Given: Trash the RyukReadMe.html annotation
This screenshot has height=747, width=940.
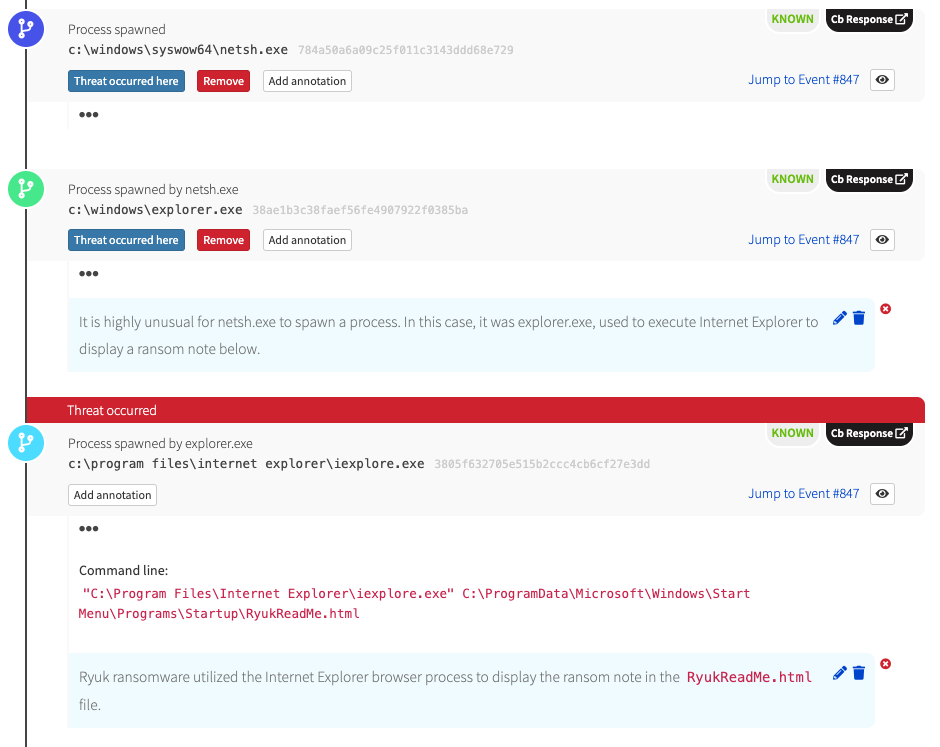Looking at the screenshot, I should pyautogui.click(x=858, y=673).
